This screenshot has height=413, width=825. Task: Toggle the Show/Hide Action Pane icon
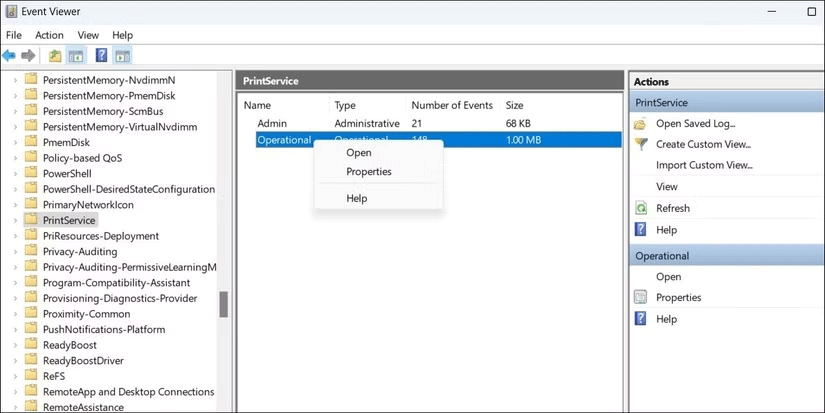(x=122, y=56)
